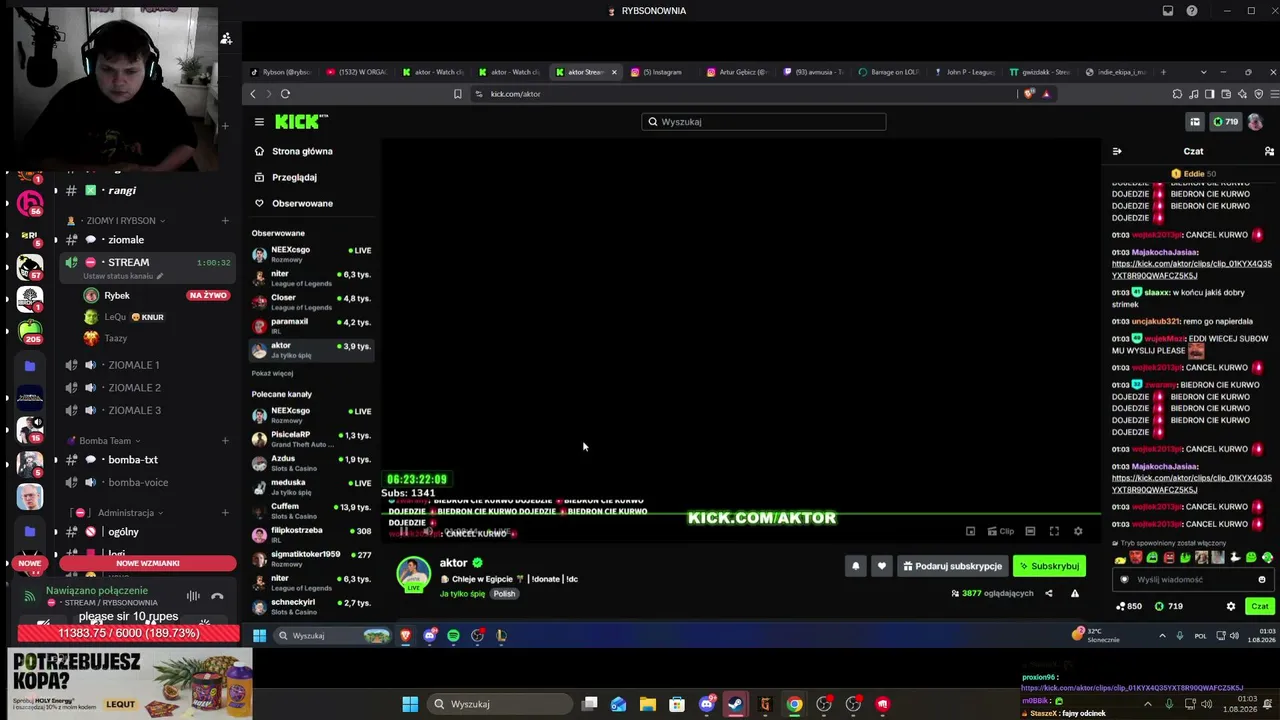
Task: Click Pokaż więcej under followed channels
Action: pyautogui.click(x=272, y=373)
